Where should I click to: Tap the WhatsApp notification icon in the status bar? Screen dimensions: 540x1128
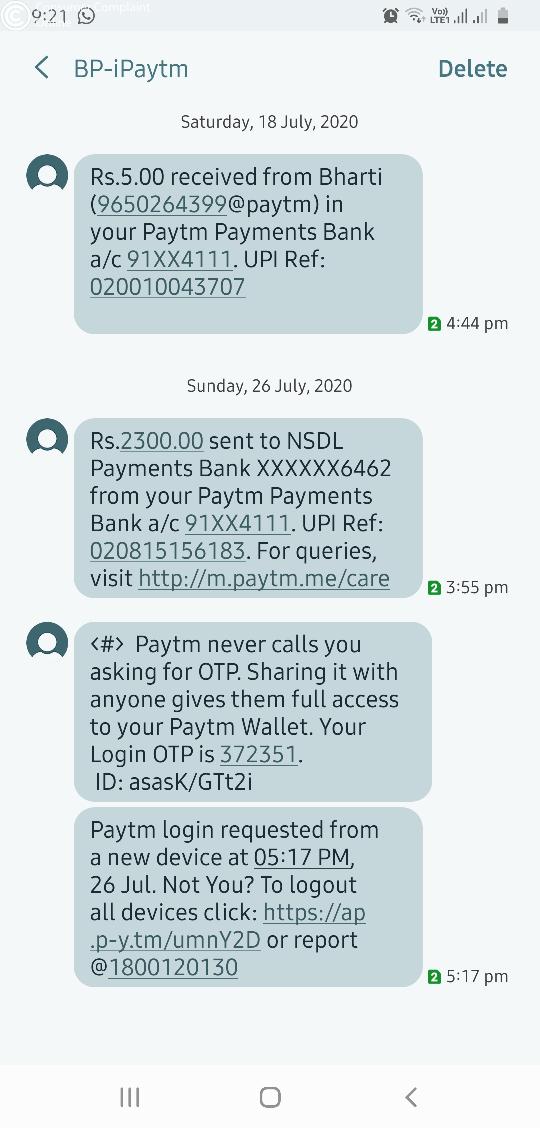[x=86, y=15]
